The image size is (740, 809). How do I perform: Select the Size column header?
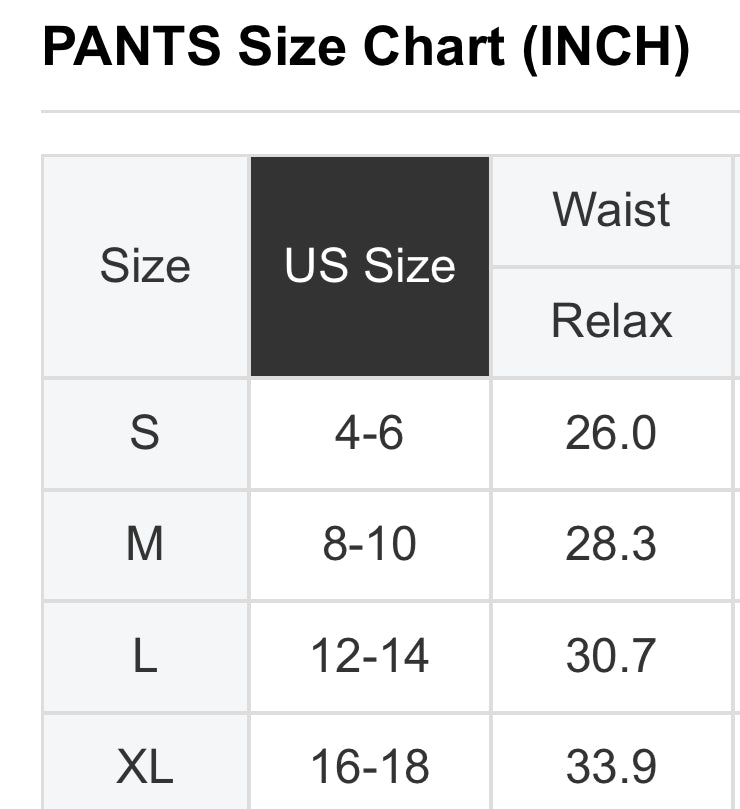pyautogui.click(x=145, y=266)
